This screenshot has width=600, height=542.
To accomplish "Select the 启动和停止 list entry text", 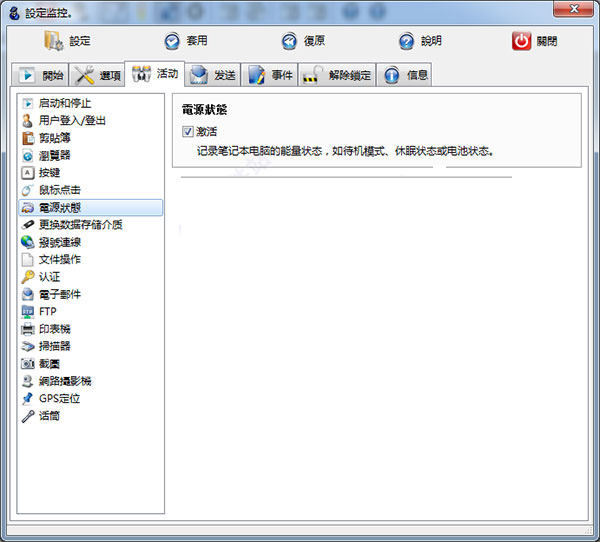I will (65, 103).
